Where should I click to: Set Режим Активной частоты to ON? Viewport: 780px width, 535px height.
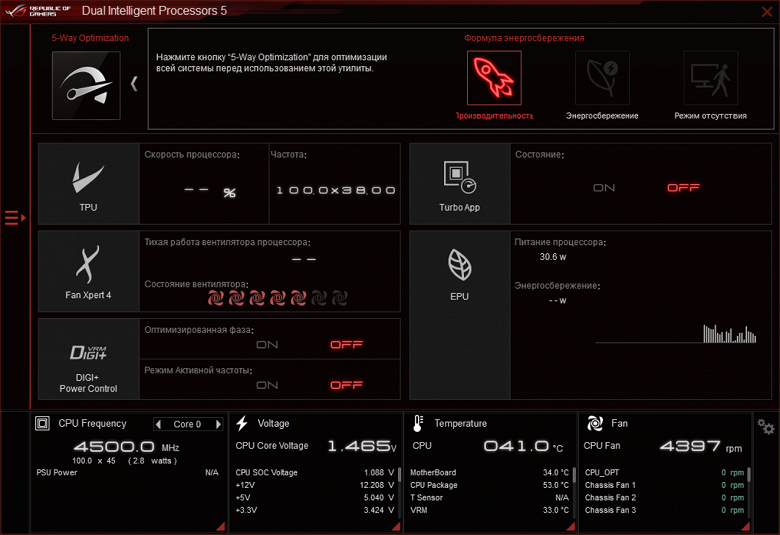click(x=267, y=385)
